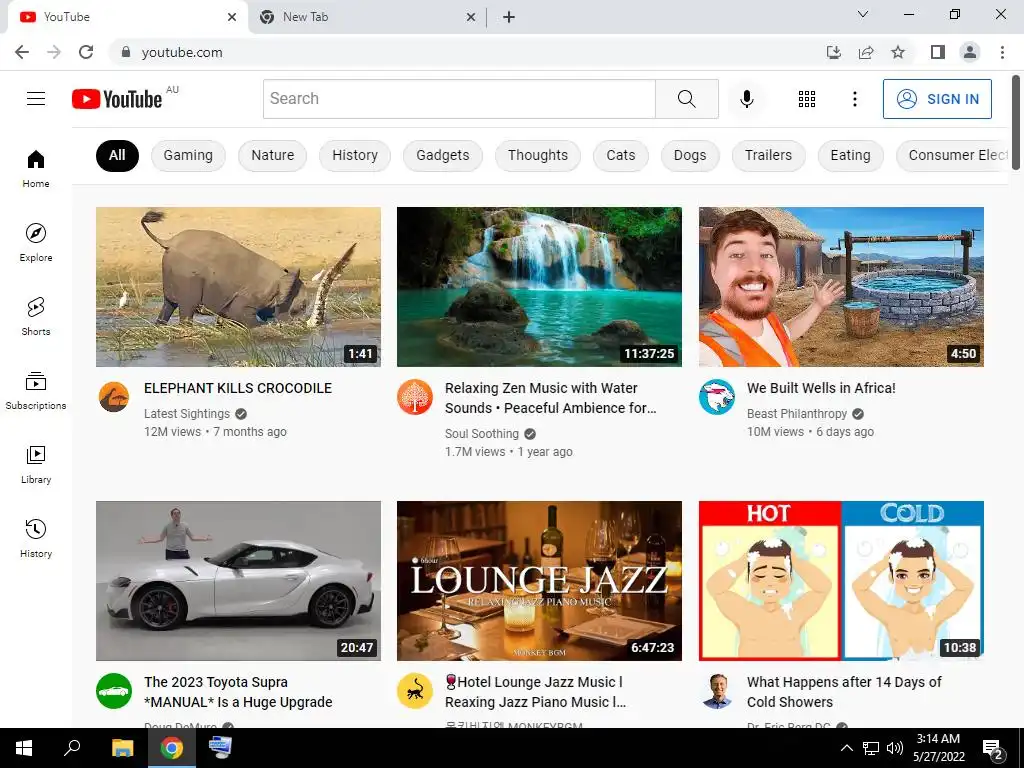Expand the tab search chevron
The height and width of the screenshot is (768, 1024).
(863, 14)
